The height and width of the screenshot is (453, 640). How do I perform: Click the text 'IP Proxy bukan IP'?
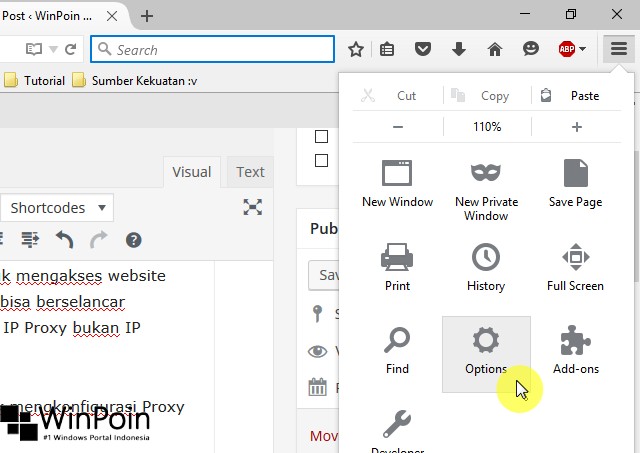(72, 328)
